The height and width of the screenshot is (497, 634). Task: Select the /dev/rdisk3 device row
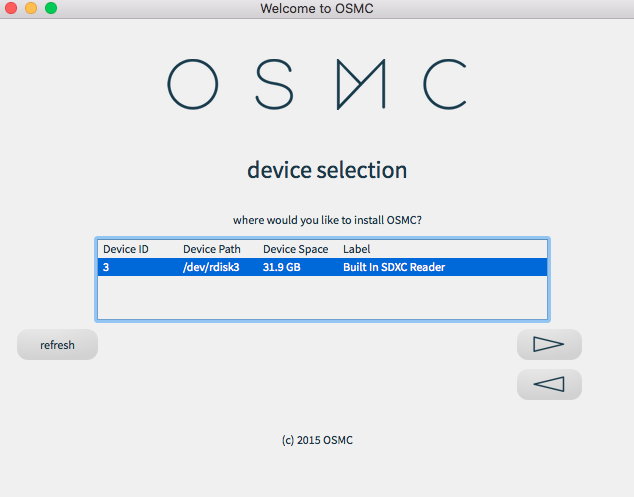coord(322,267)
